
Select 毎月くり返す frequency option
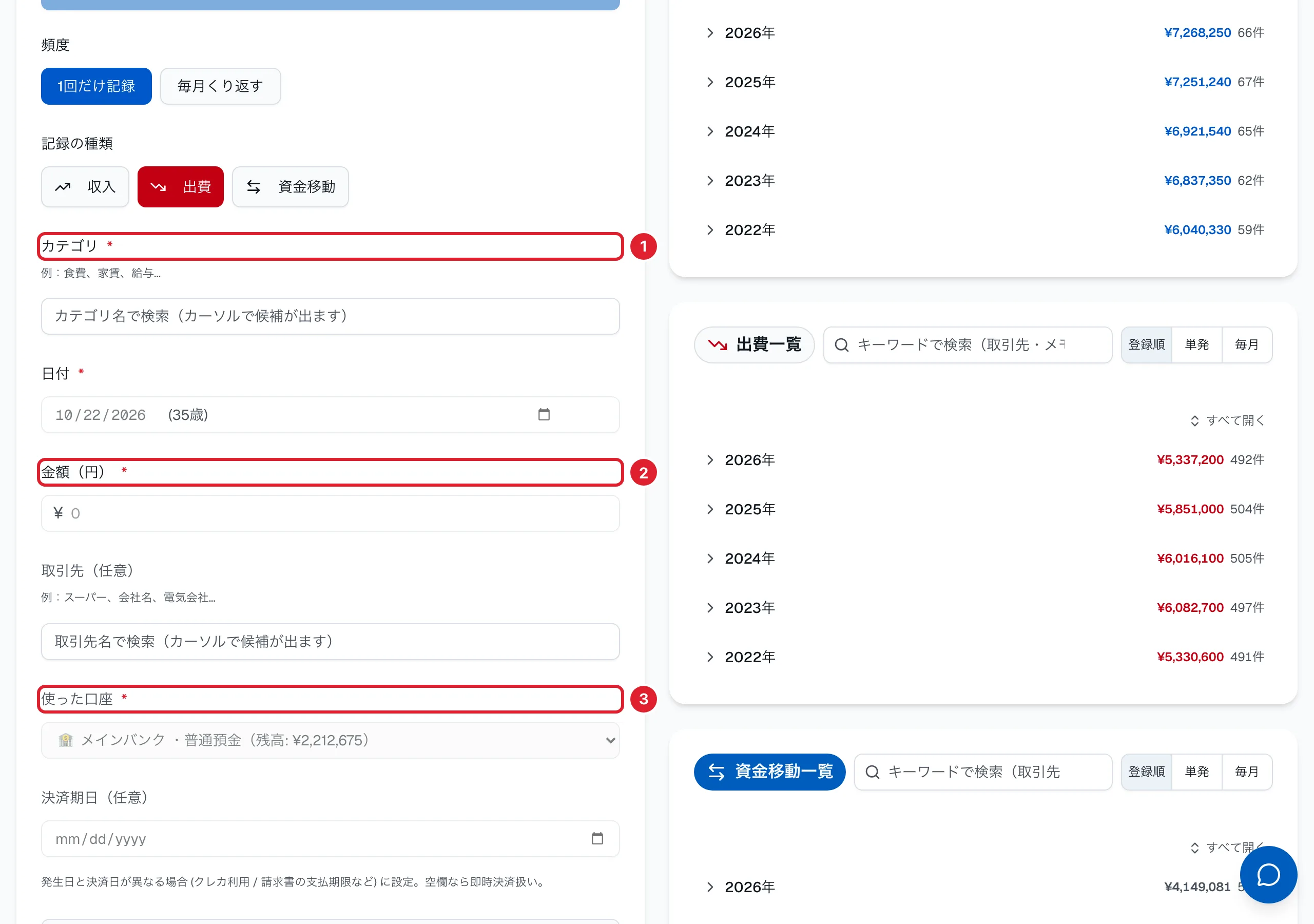(x=220, y=86)
